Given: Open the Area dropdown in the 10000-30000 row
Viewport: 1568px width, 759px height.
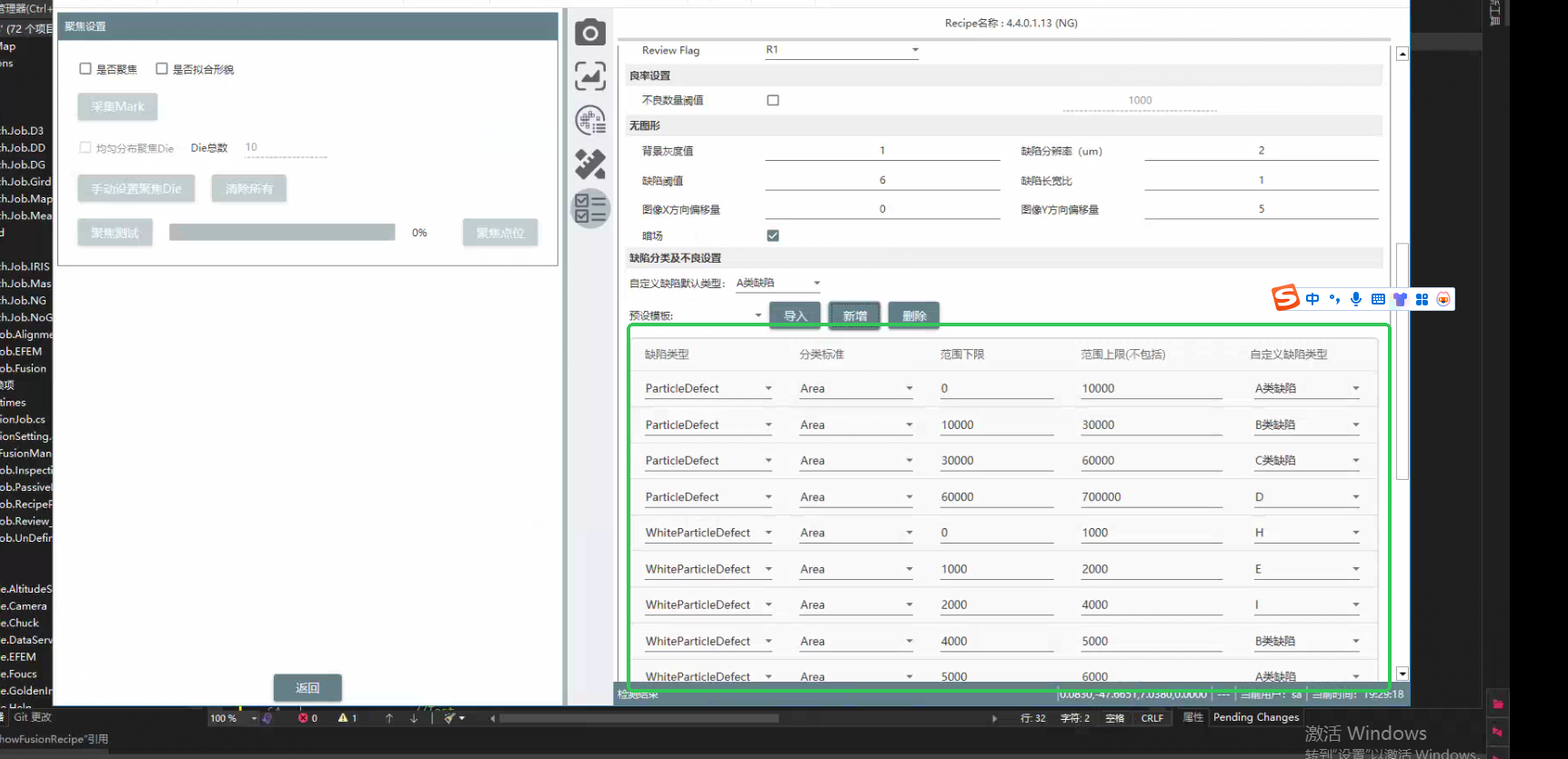Looking at the screenshot, I should point(857,425).
